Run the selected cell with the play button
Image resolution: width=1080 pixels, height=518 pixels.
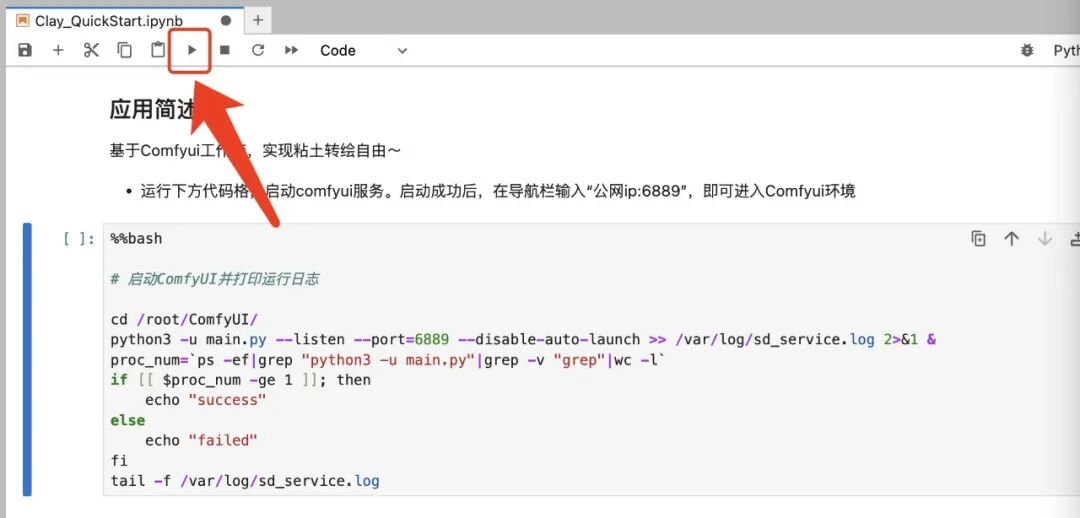coord(192,50)
